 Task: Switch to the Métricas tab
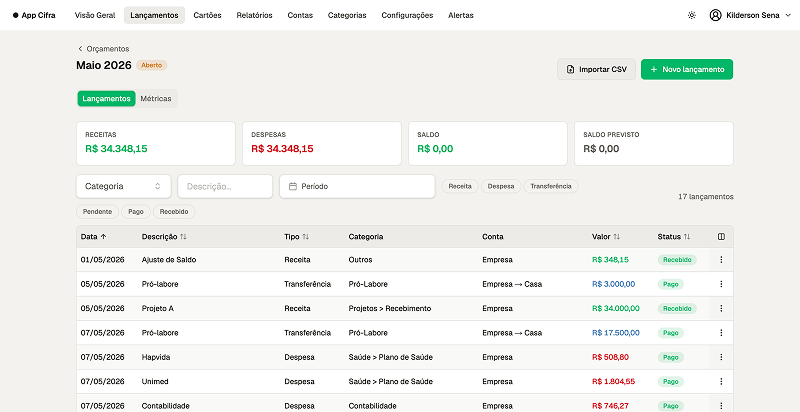click(x=156, y=99)
